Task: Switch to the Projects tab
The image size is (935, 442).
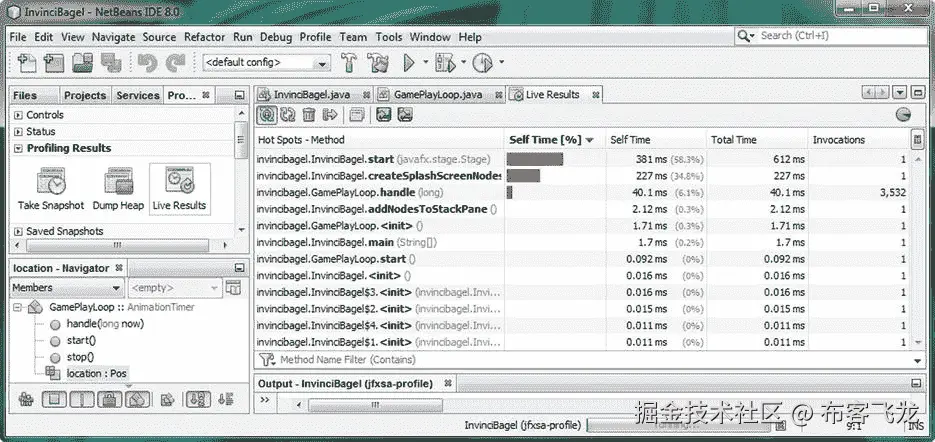Action: (x=85, y=95)
